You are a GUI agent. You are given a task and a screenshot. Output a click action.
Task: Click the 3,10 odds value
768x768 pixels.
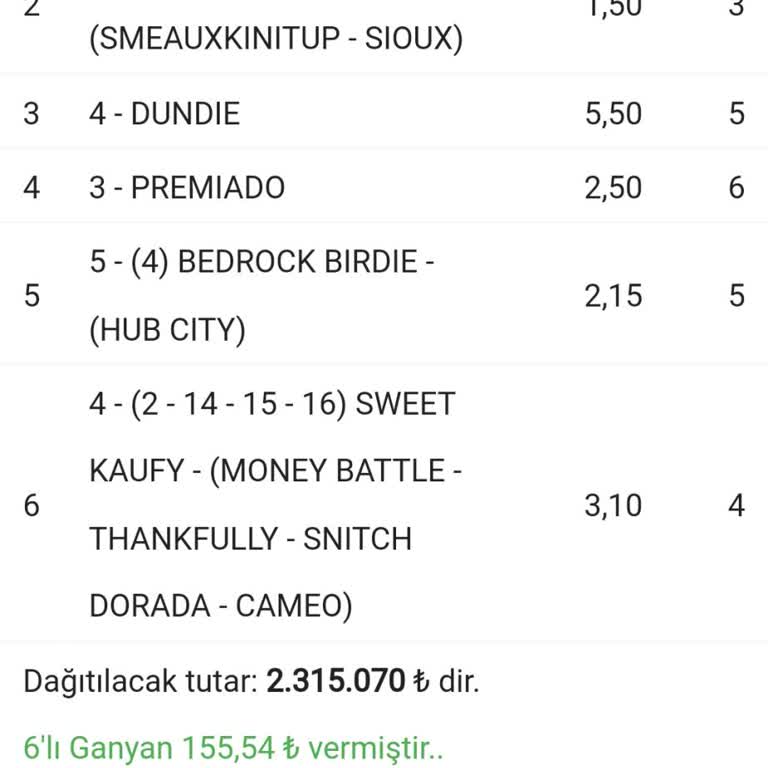click(613, 505)
